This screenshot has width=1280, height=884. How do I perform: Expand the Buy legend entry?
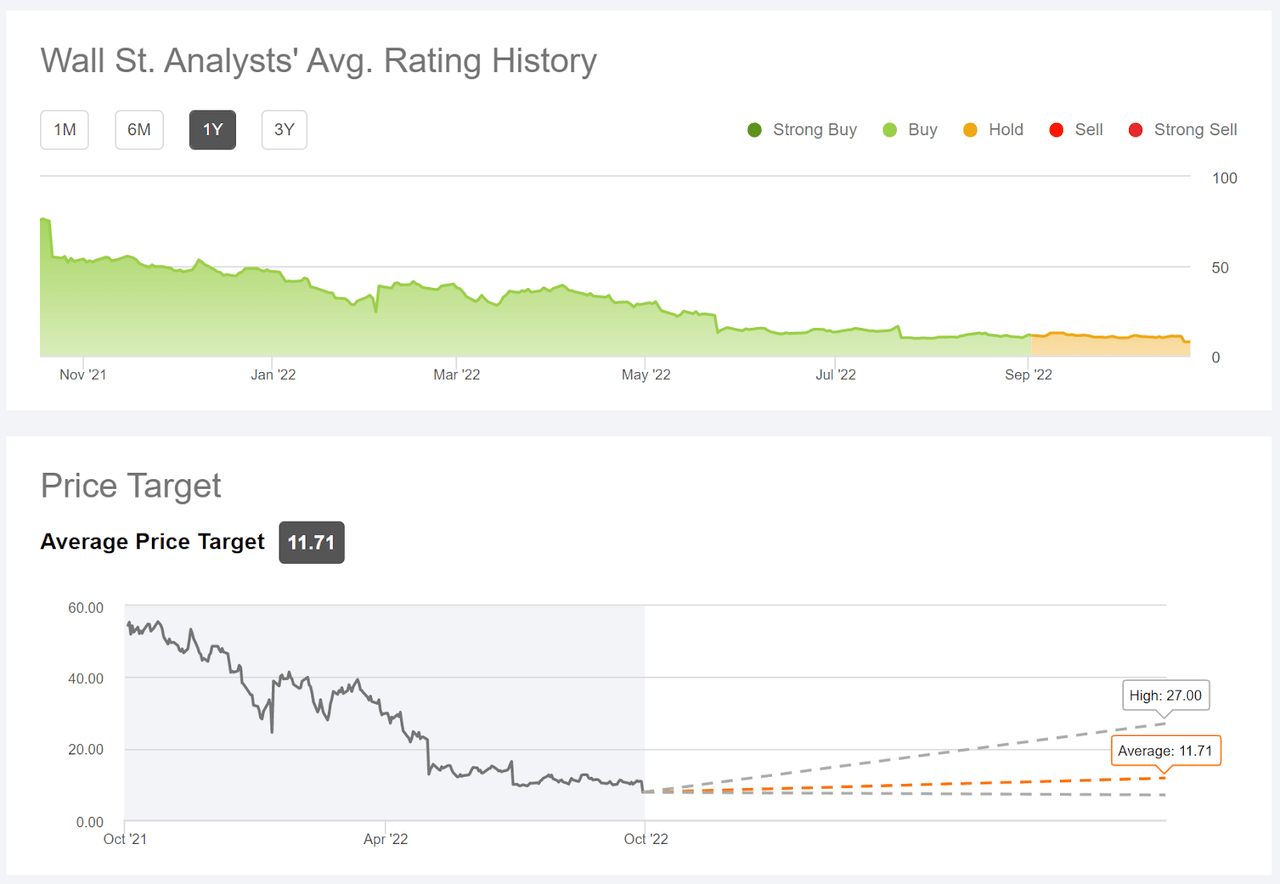[x=910, y=129]
